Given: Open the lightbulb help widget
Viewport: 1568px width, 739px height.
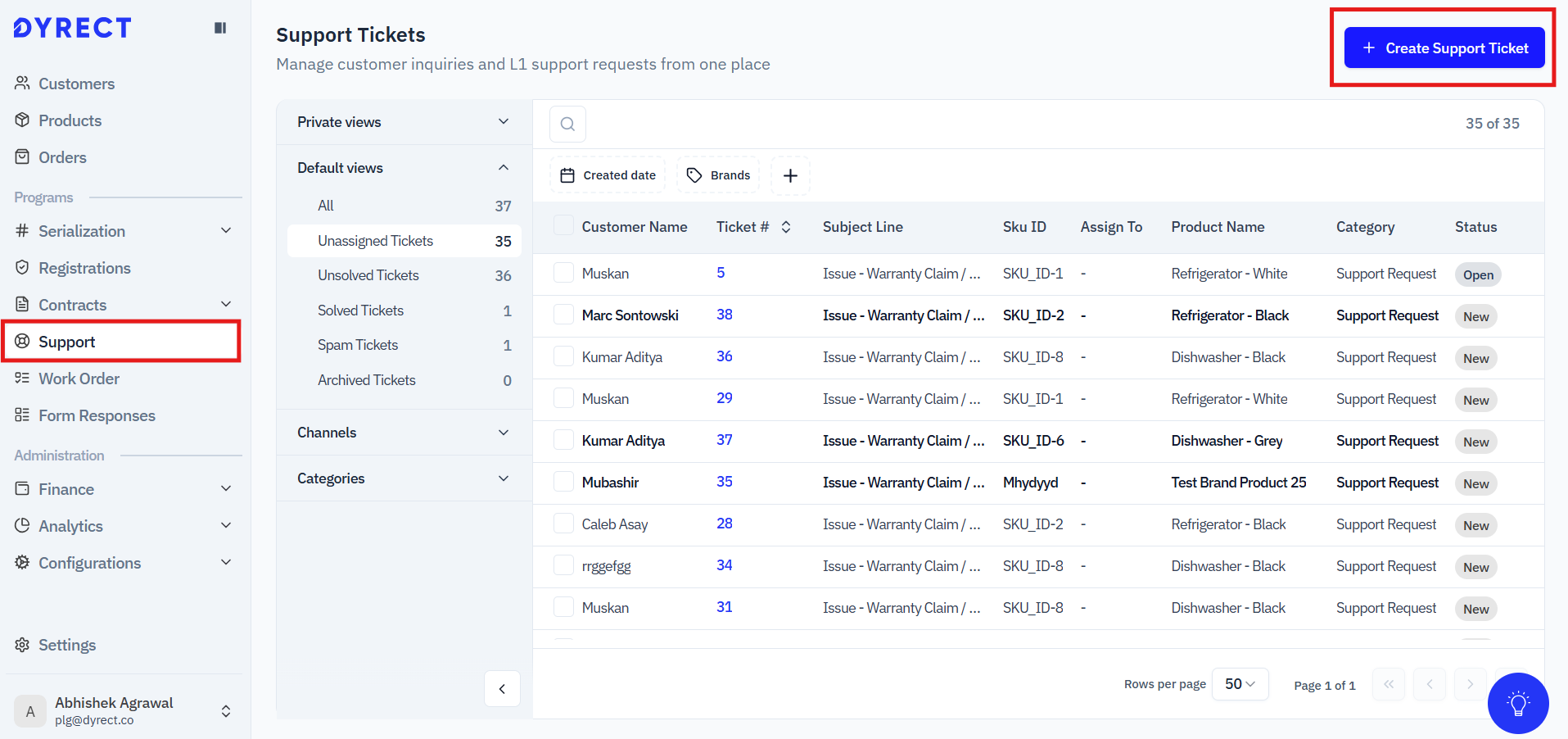Looking at the screenshot, I should point(1518,703).
